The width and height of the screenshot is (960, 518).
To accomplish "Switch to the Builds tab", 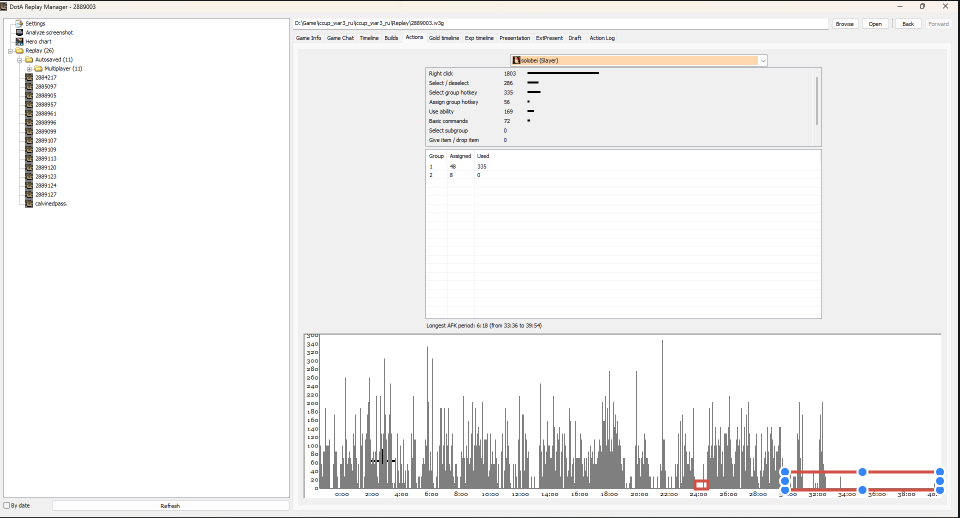I will pyautogui.click(x=391, y=38).
